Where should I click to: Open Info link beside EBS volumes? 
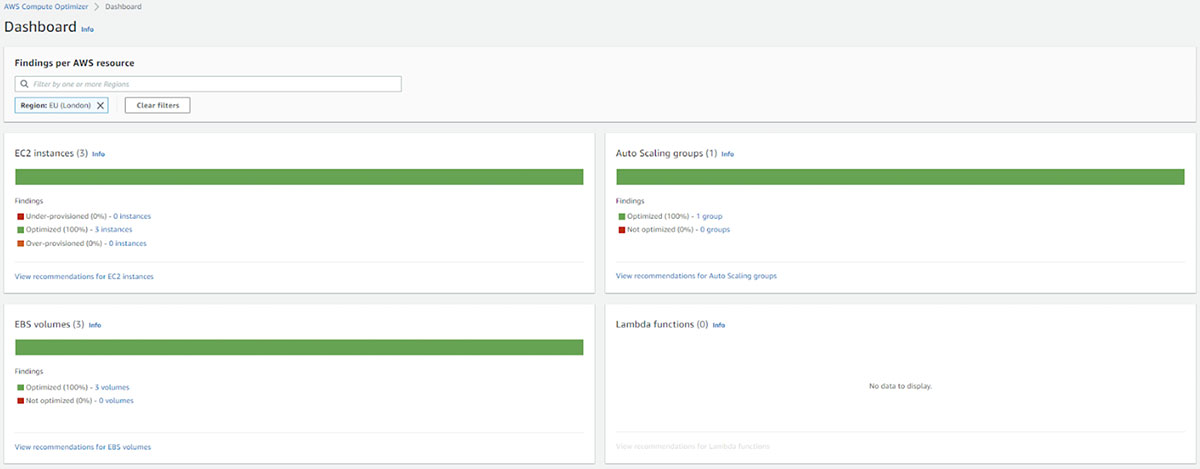pos(95,325)
